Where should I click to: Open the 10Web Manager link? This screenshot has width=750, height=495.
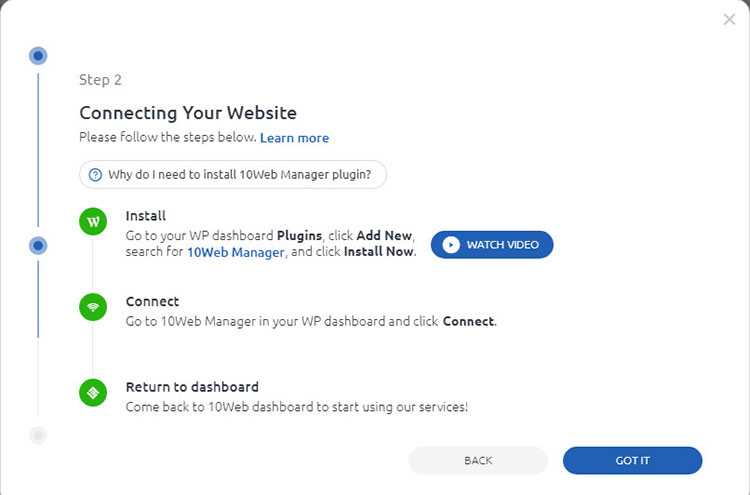coord(236,252)
